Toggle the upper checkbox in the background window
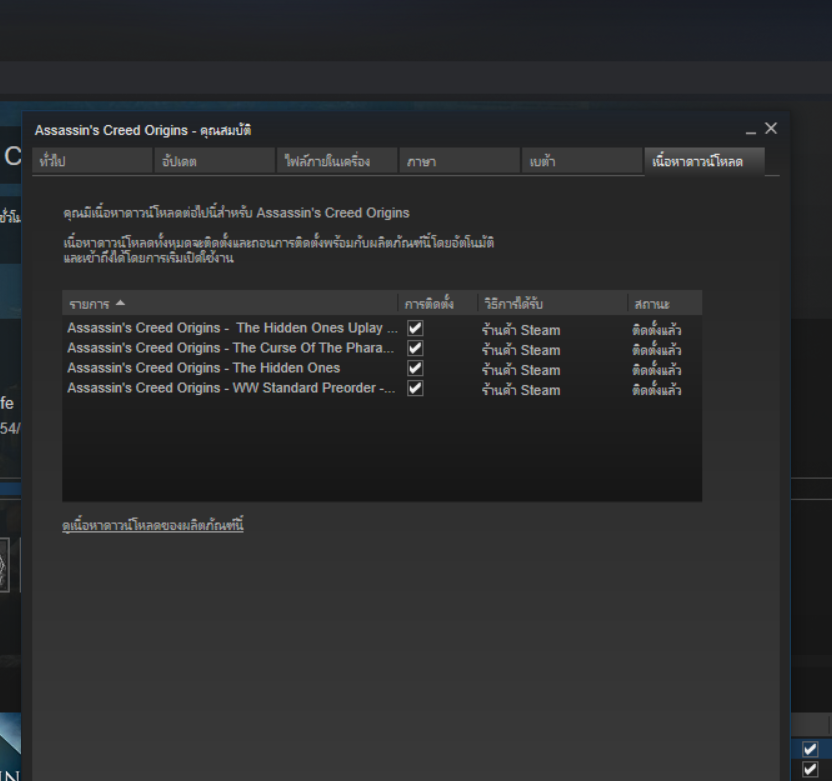The height and width of the screenshot is (781, 832). (x=810, y=749)
